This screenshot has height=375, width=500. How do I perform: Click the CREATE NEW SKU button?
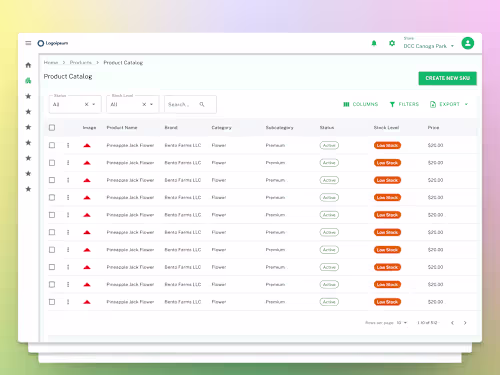point(448,78)
